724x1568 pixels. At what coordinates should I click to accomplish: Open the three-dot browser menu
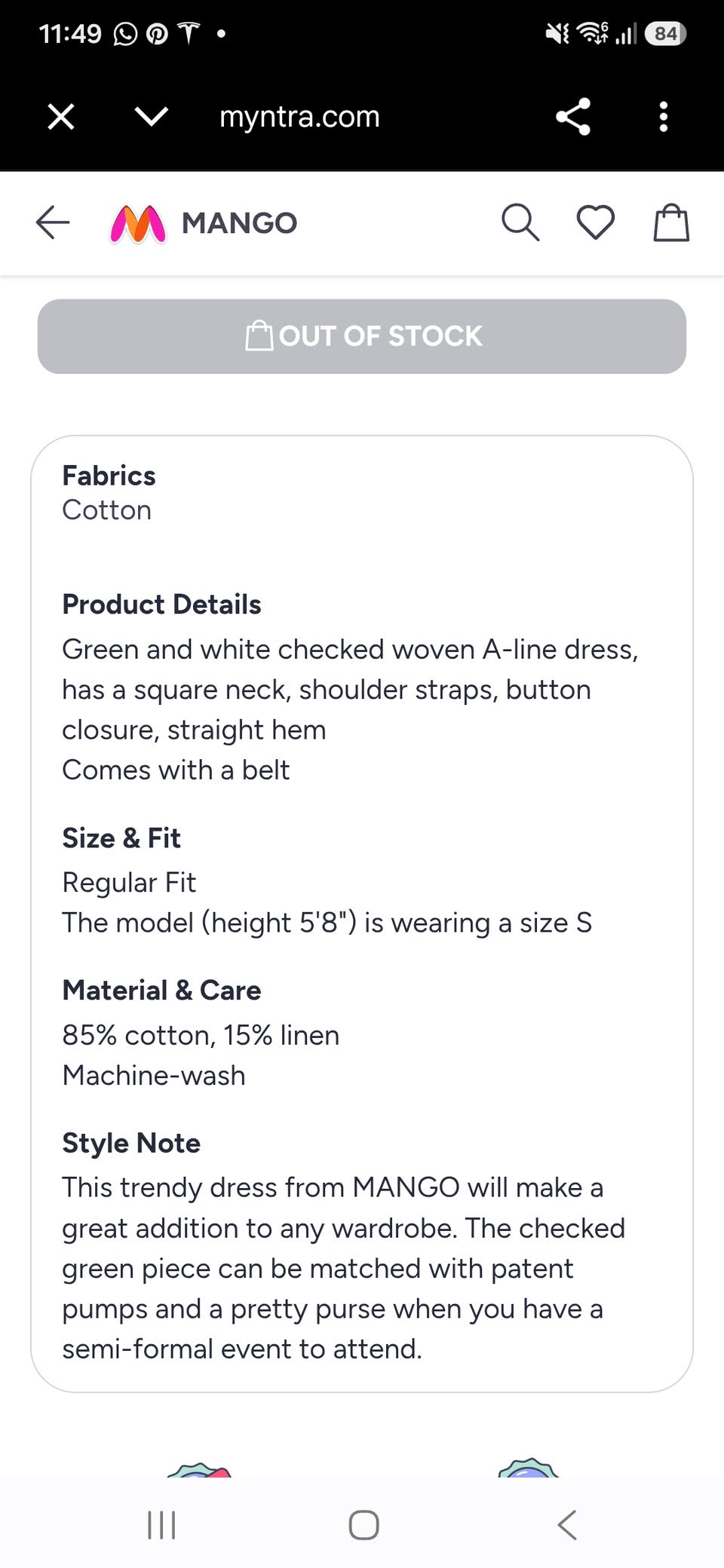pyautogui.click(x=664, y=117)
